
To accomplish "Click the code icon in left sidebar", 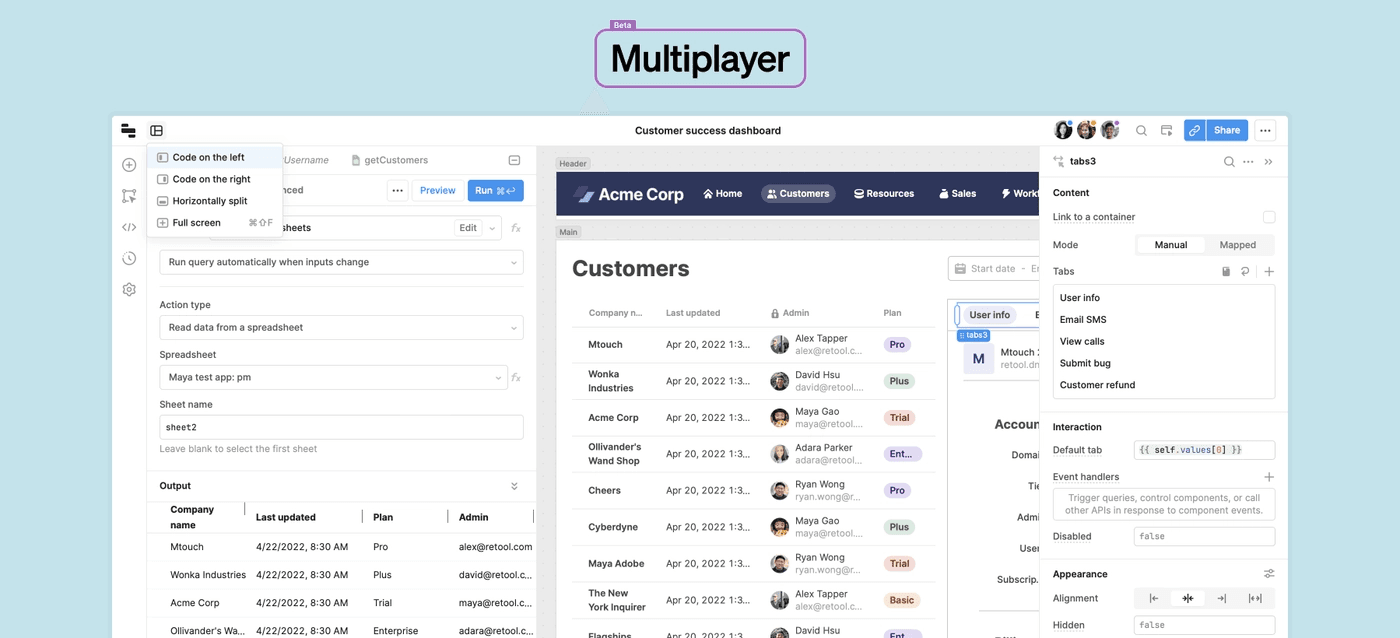I will click(x=129, y=227).
